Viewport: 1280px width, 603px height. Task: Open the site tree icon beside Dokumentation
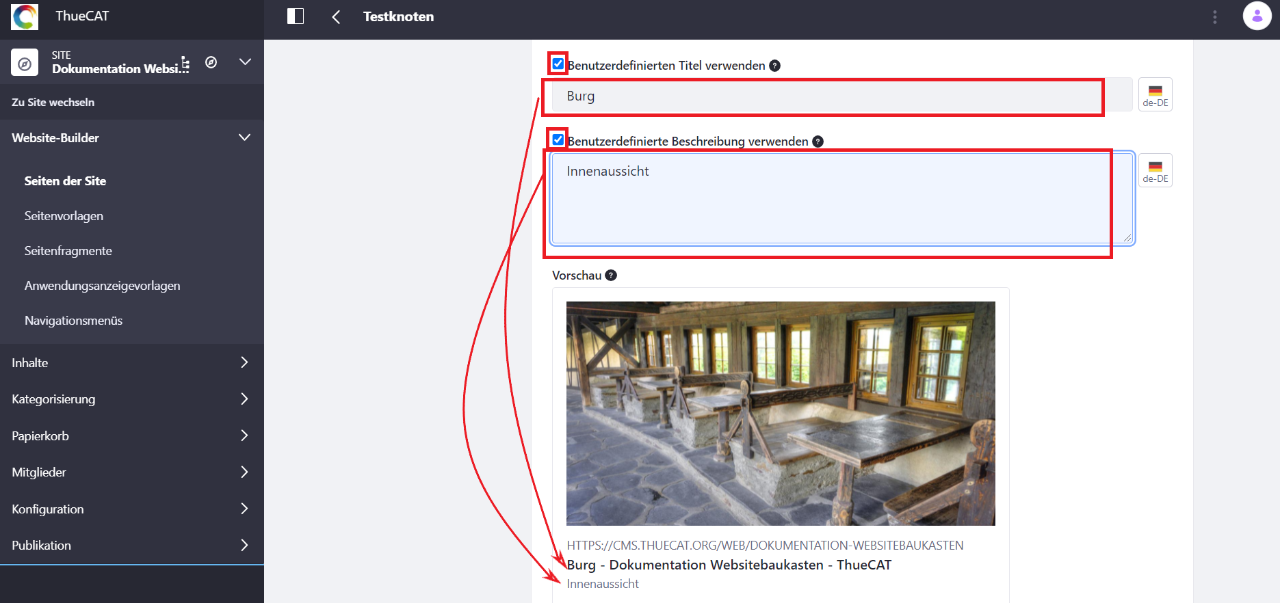[186, 62]
